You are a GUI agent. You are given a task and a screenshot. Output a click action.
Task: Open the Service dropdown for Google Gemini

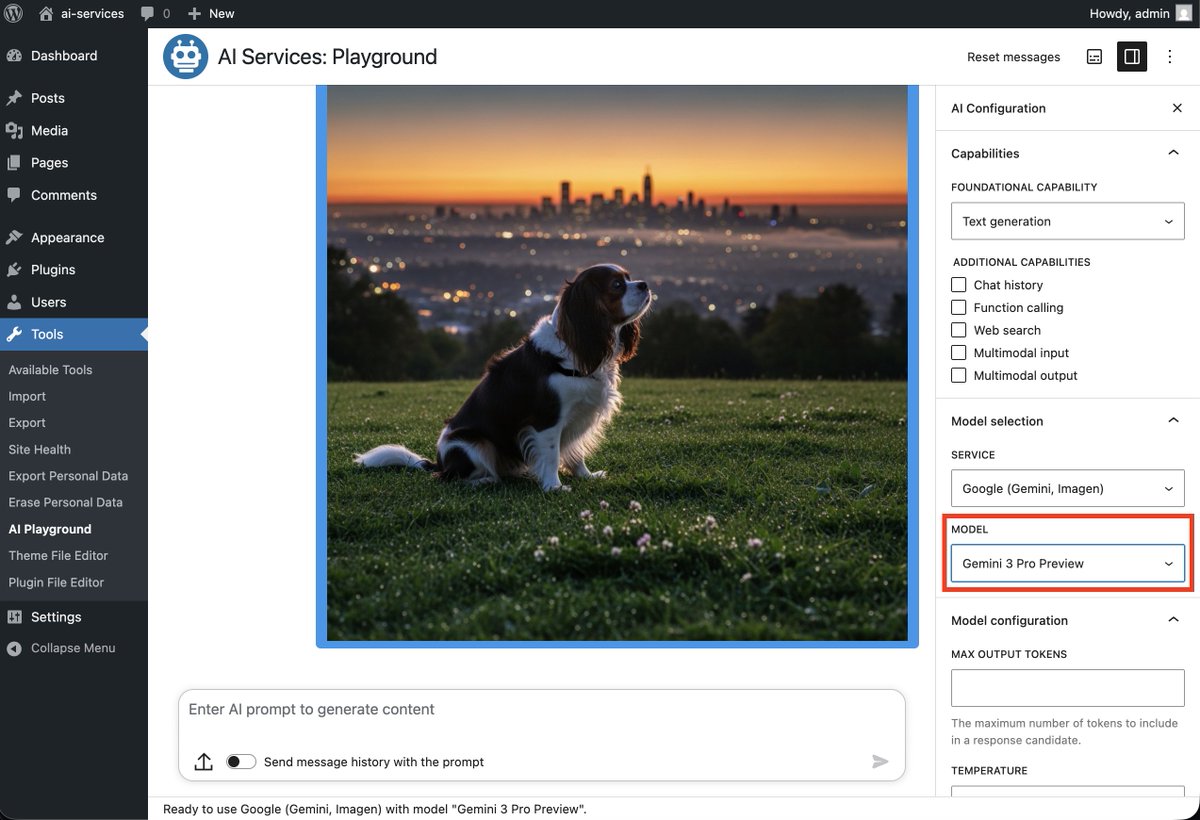point(1067,488)
